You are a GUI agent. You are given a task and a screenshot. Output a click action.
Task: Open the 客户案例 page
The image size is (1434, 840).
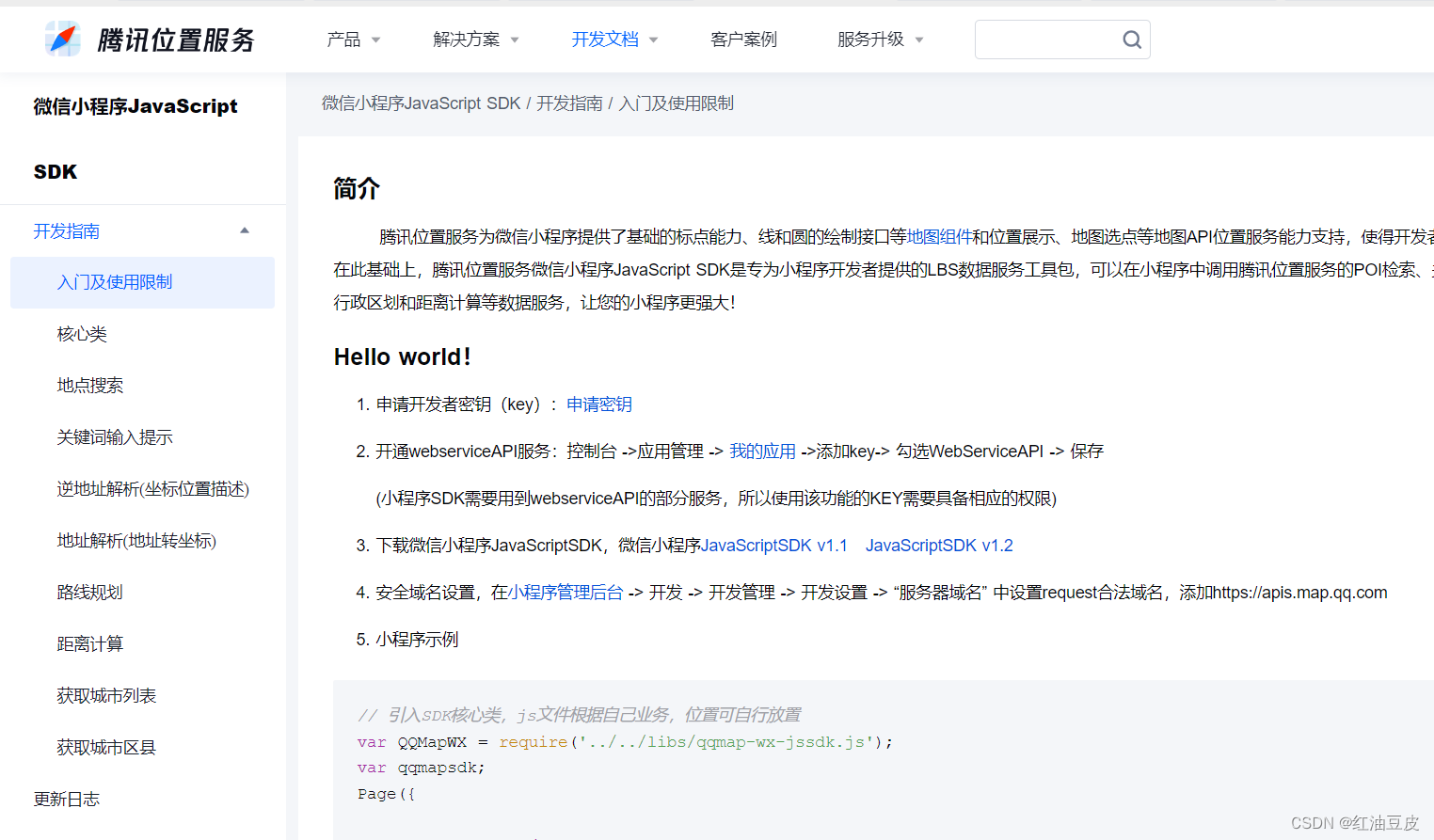pos(743,40)
